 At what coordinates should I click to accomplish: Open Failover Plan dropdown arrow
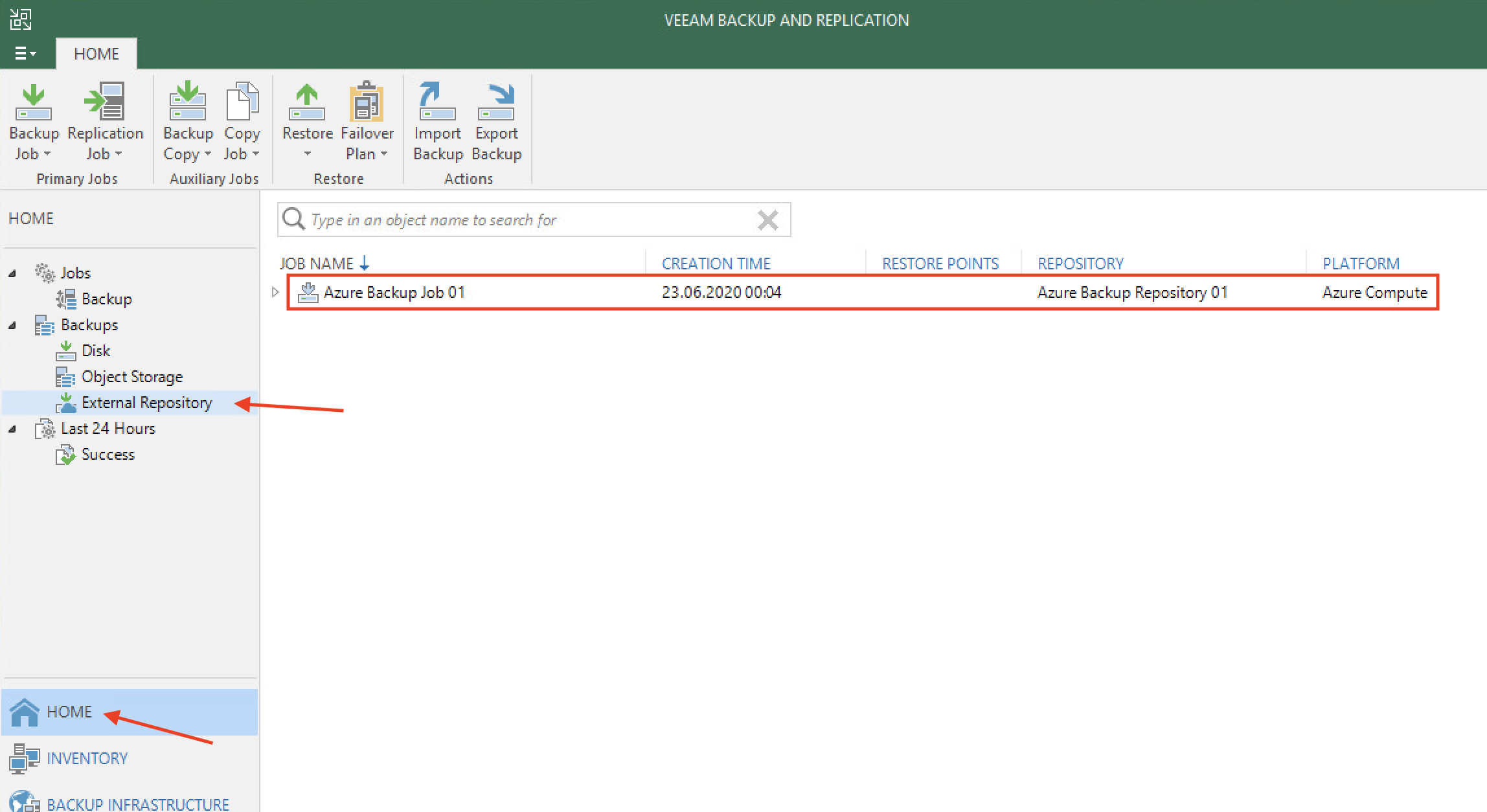tap(384, 154)
